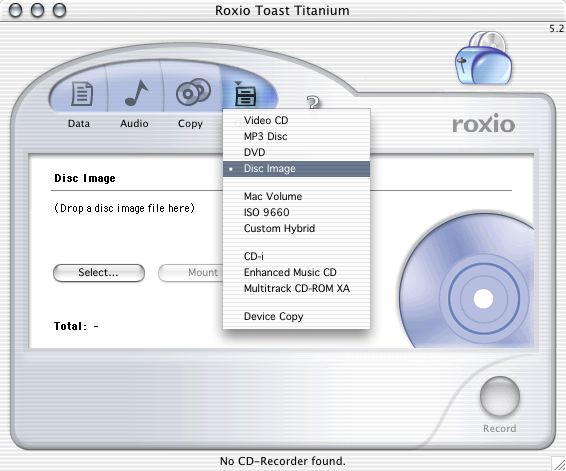Image resolution: width=566 pixels, height=471 pixels.
Task: Choose Device Copy from the menu
Action: pos(297,317)
